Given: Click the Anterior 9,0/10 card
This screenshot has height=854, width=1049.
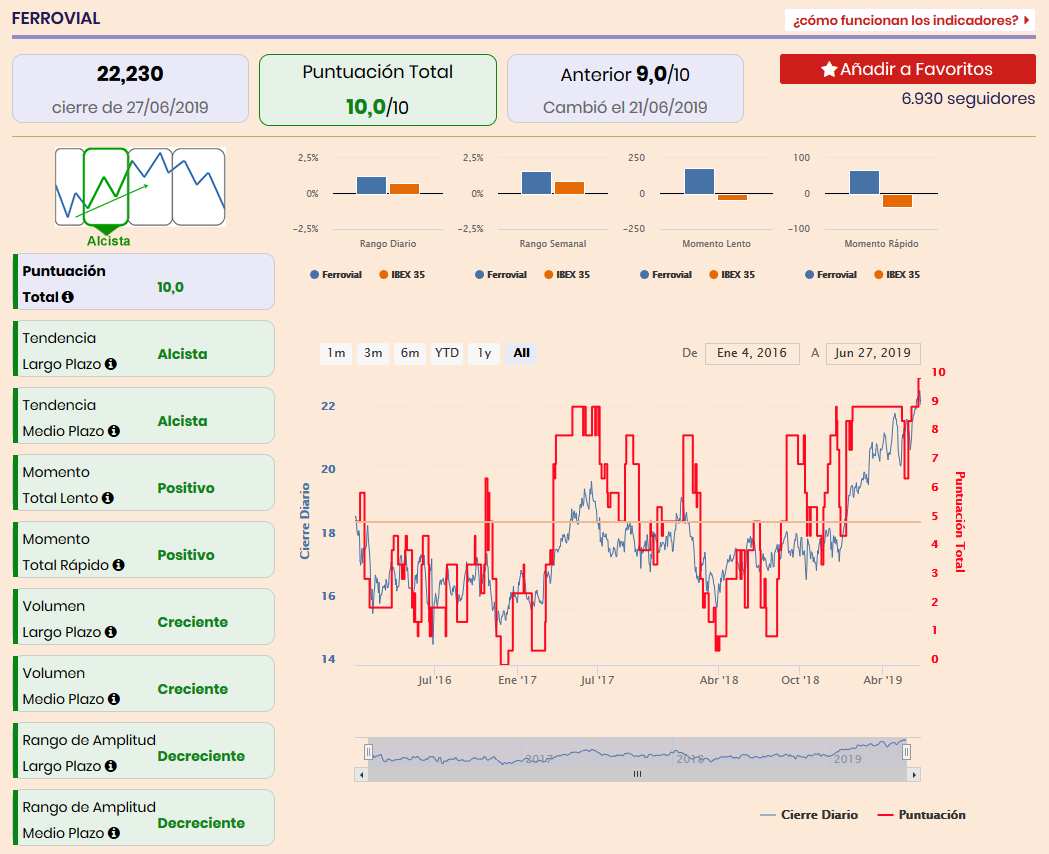Looking at the screenshot, I should pyautogui.click(x=626, y=89).
